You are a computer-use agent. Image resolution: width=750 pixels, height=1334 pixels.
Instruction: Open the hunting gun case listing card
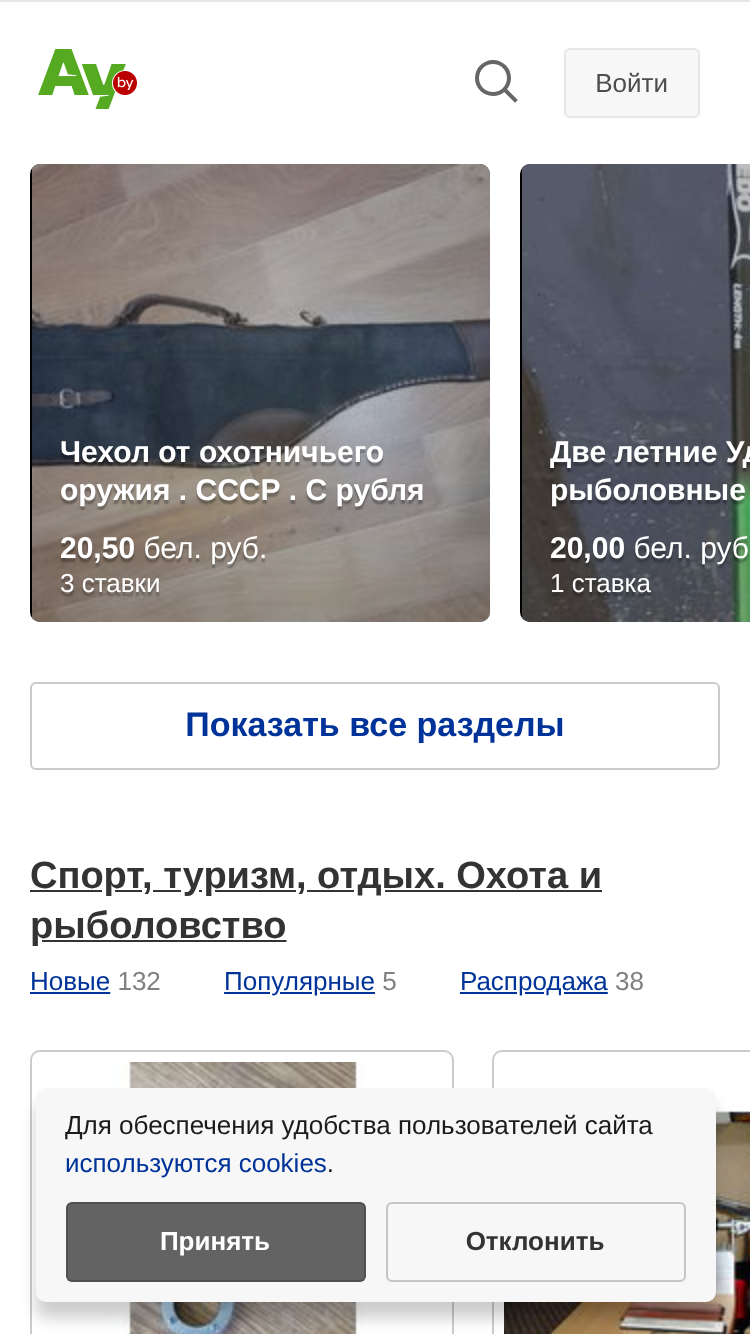260,393
